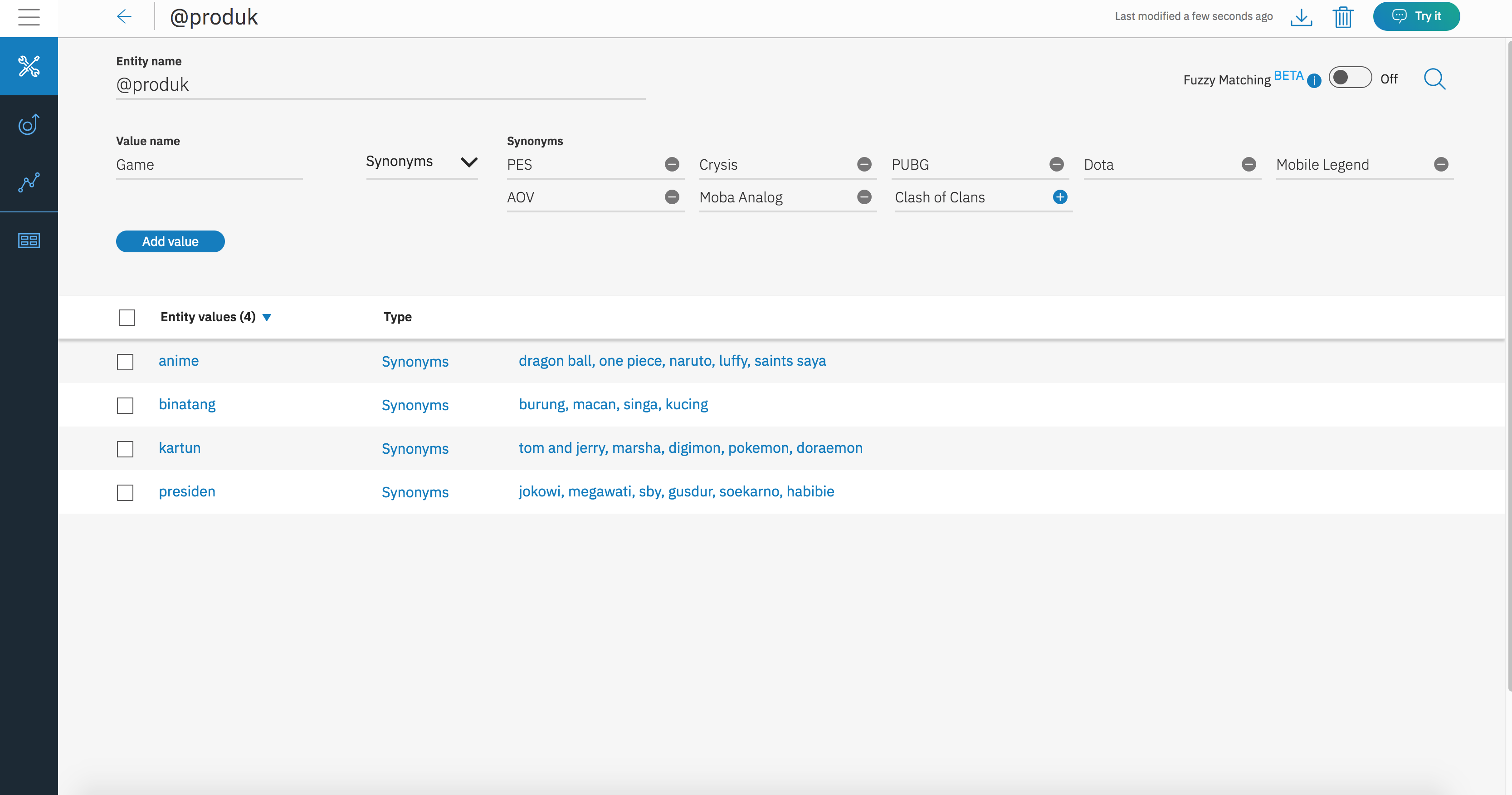The height and width of the screenshot is (795, 1512).
Task: Turn on the Fuzzy Matching switch
Action: [x=1350, y=78]
